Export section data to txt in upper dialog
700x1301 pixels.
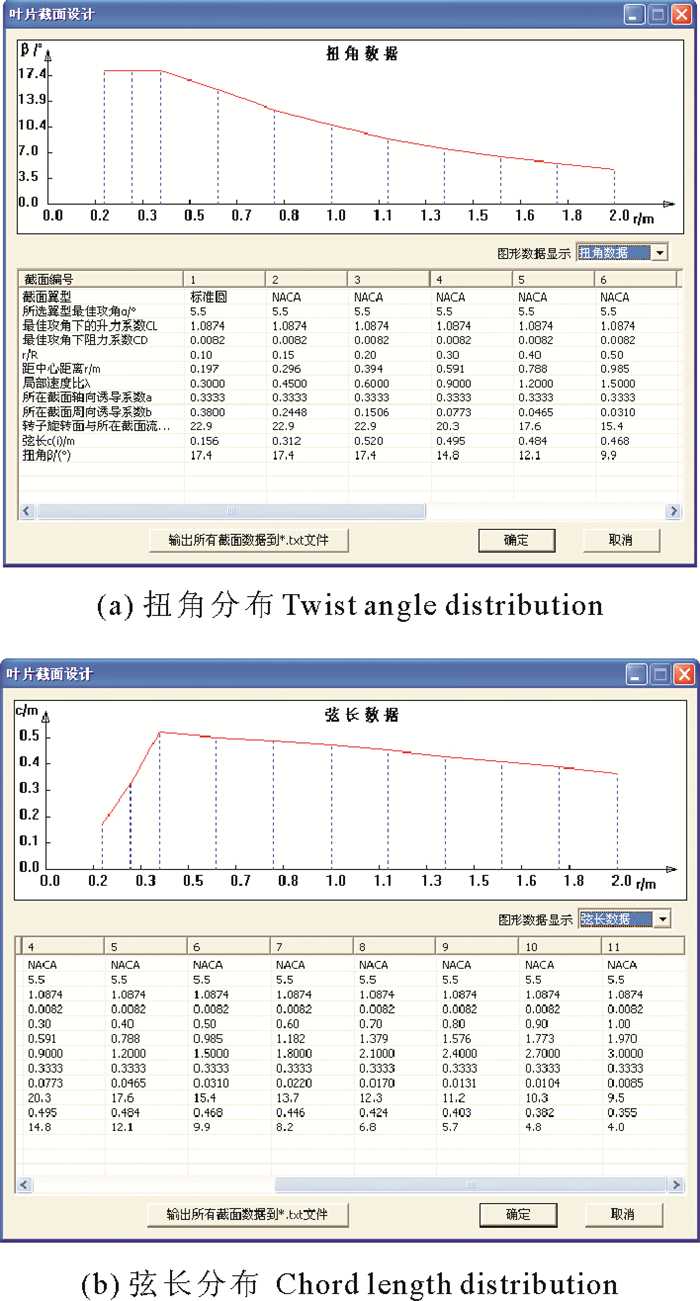[249, 540]
